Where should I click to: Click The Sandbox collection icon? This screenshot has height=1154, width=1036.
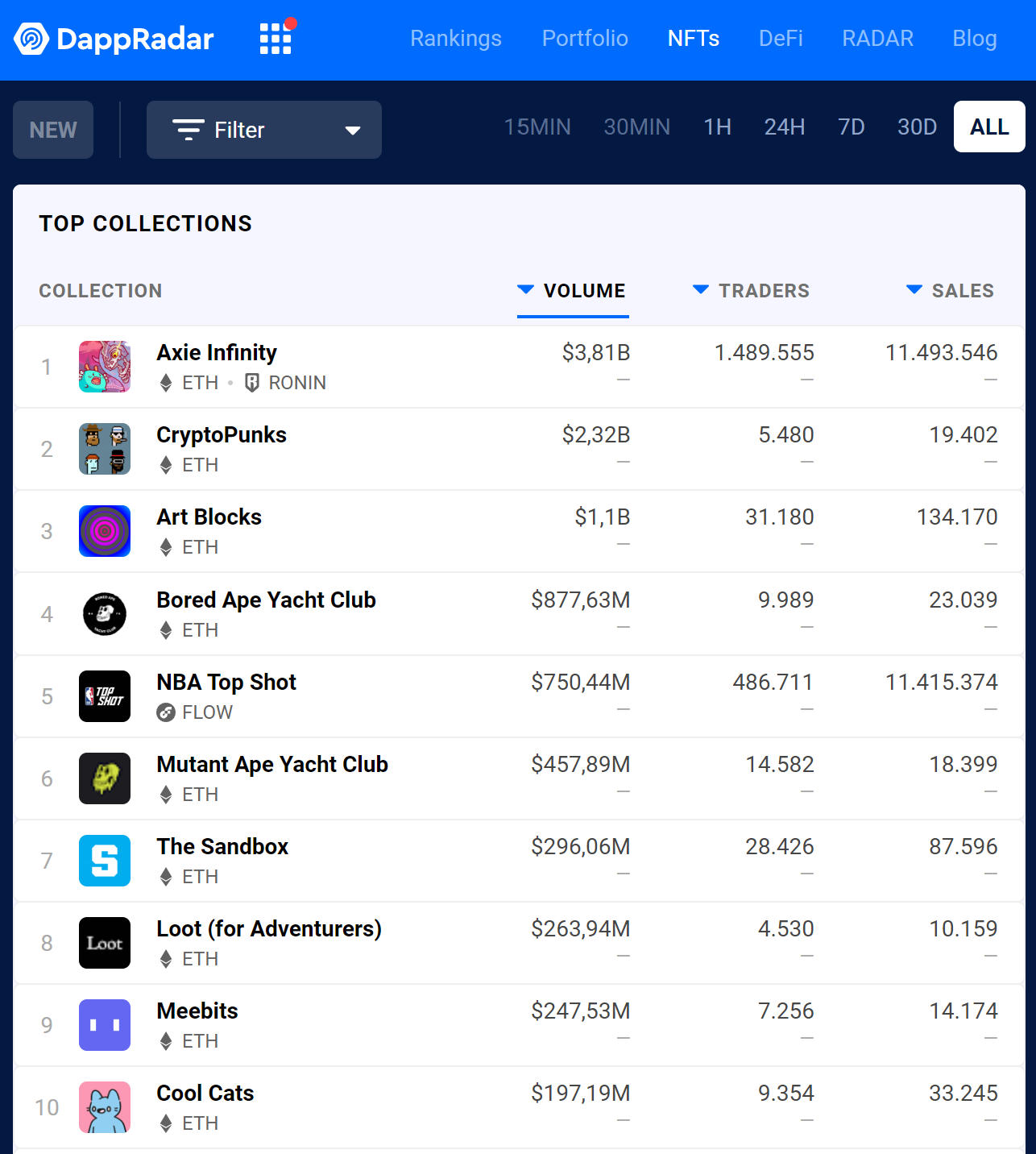[105, 861]
